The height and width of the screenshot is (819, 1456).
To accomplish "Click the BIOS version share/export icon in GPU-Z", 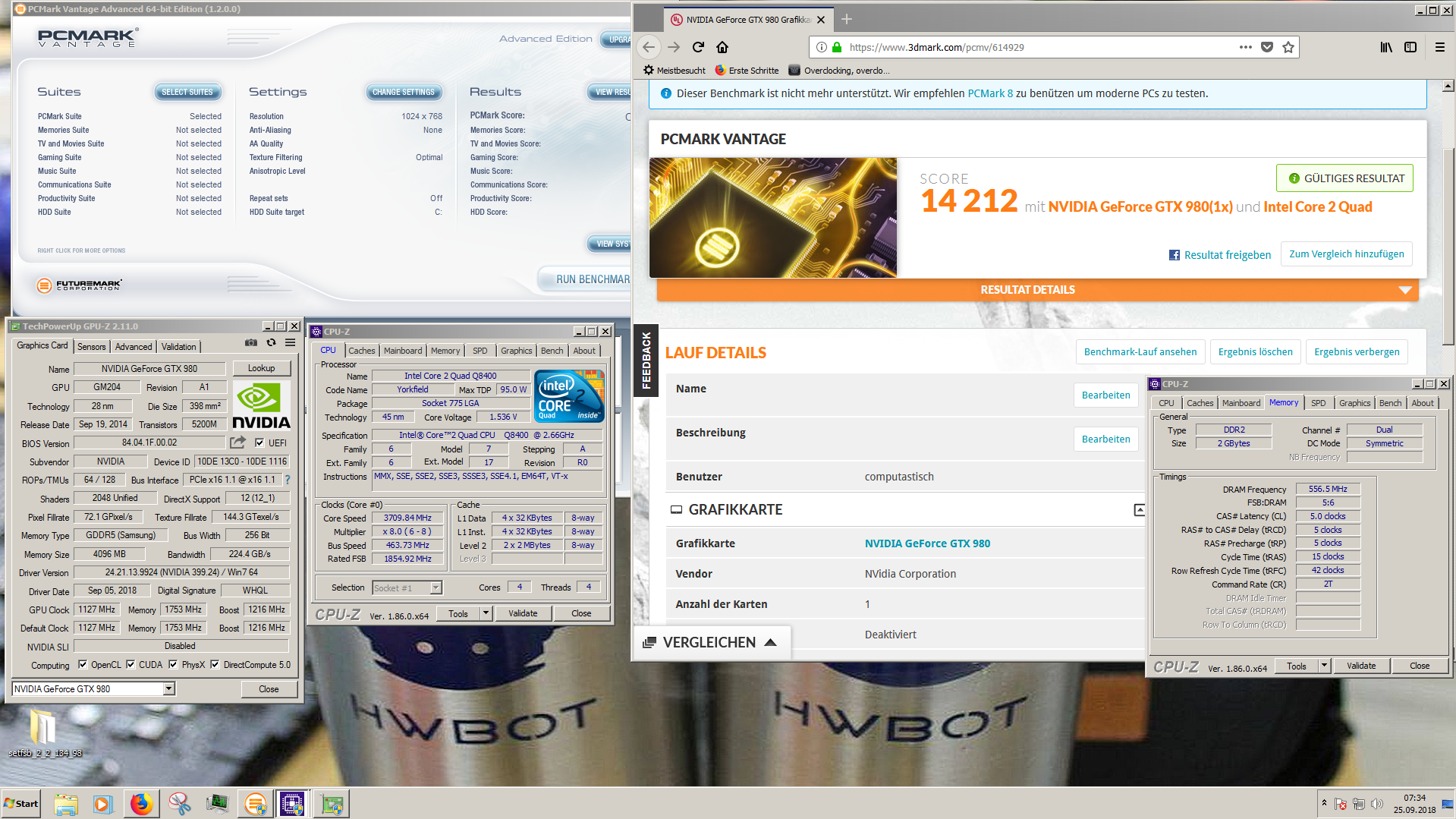I will coord(238,443).
